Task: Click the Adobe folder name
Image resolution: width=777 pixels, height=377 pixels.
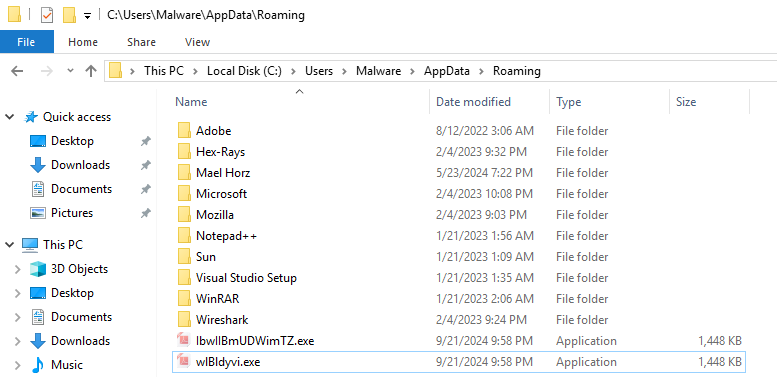Action: tap(214, 131)
